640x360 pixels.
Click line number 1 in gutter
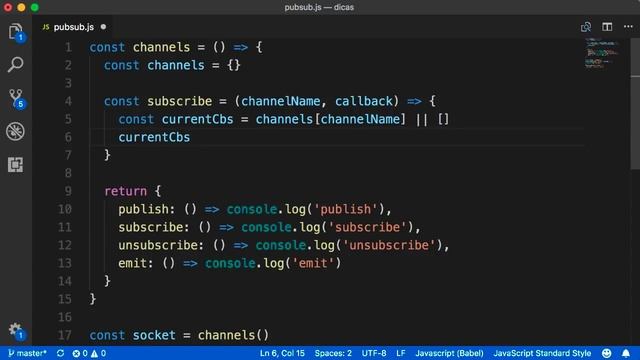pos(68,47)
